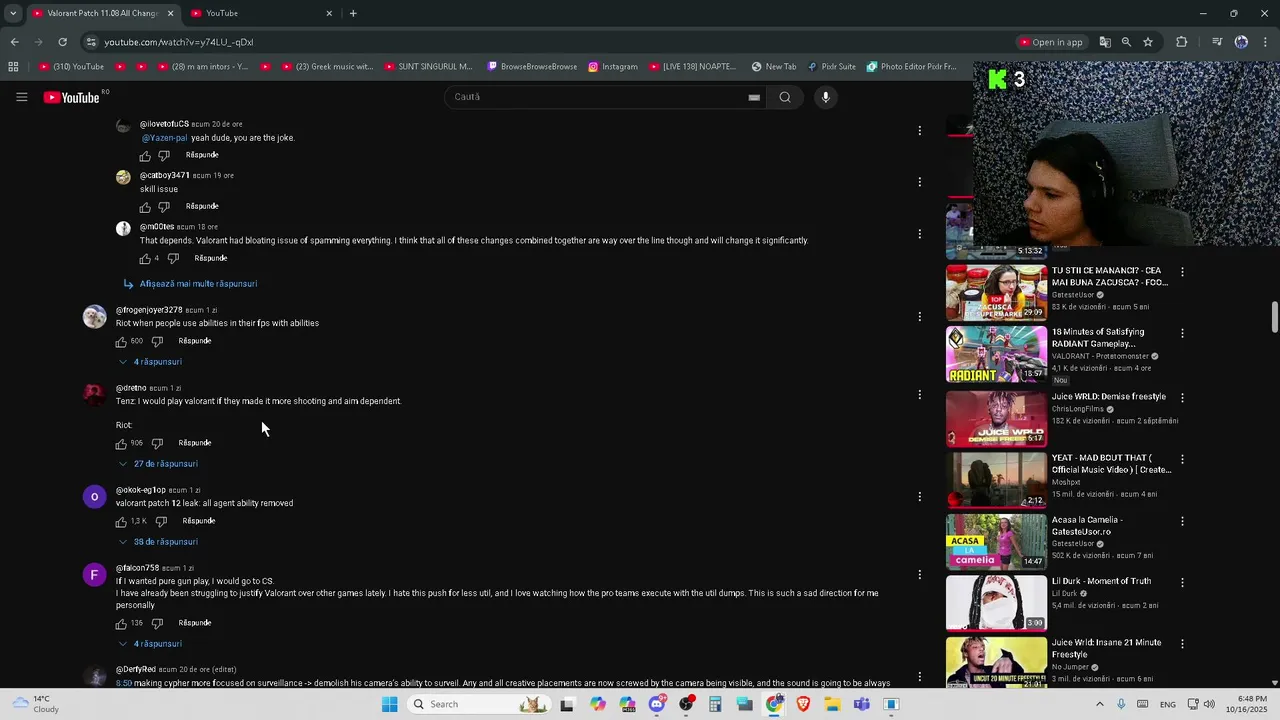The height and width of the screenshot is (720, 1280).
Task: Dislike the 'skill issue' reply
Action: point(164,207)
